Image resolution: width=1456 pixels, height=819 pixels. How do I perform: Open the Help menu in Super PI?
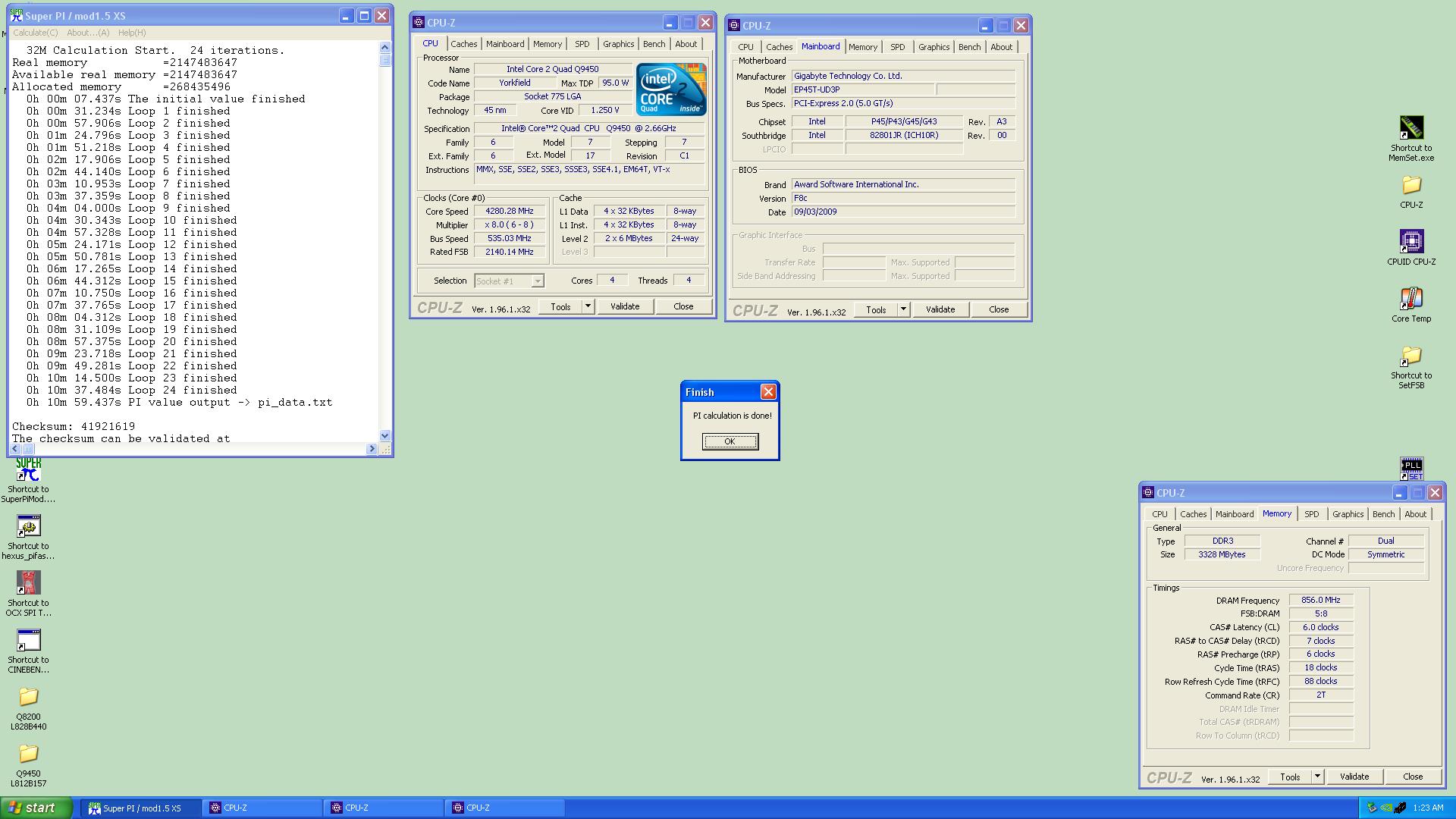point(132,33)
